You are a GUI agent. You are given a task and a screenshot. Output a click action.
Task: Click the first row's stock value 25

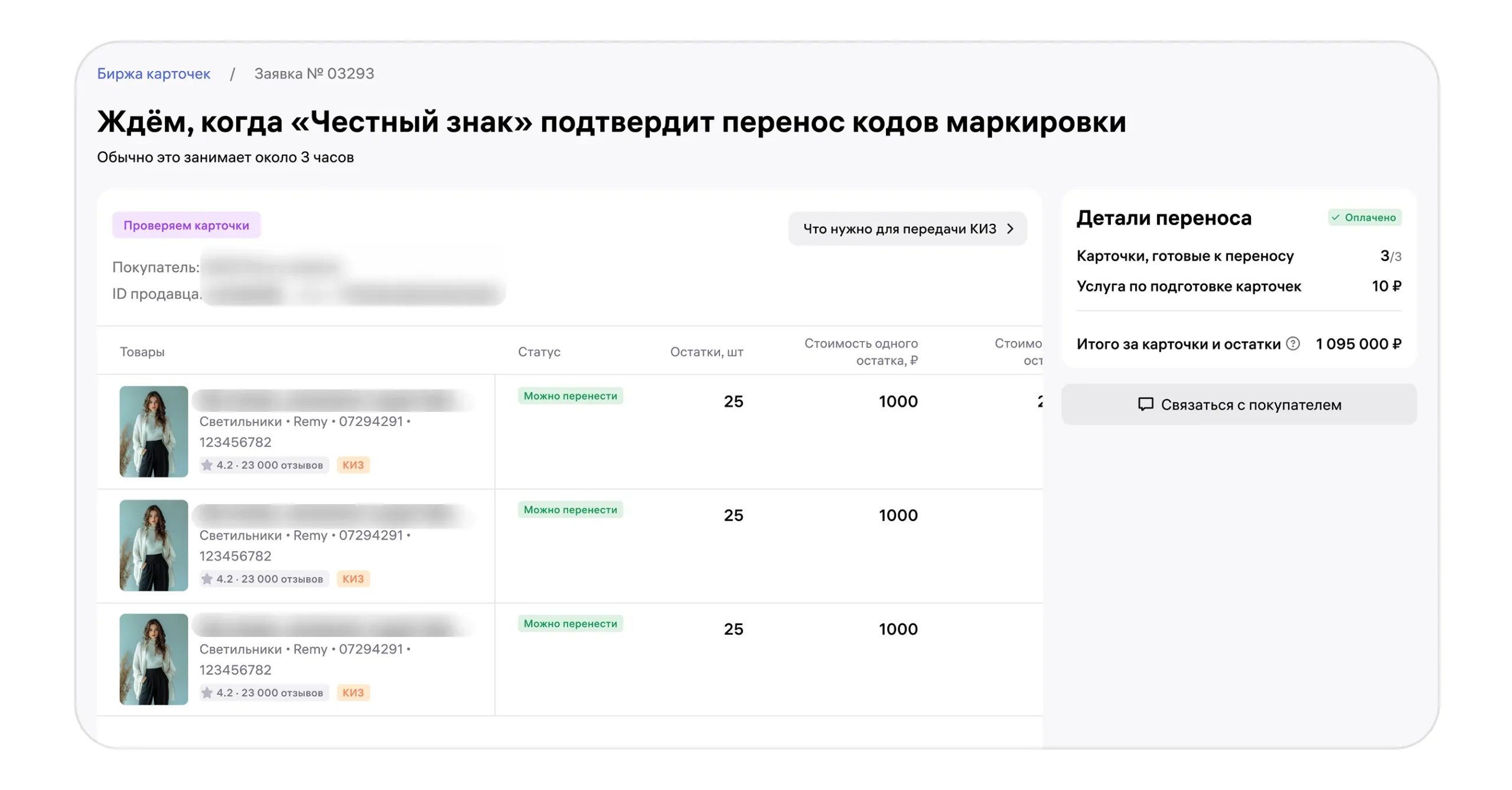[x=733, y=402]
